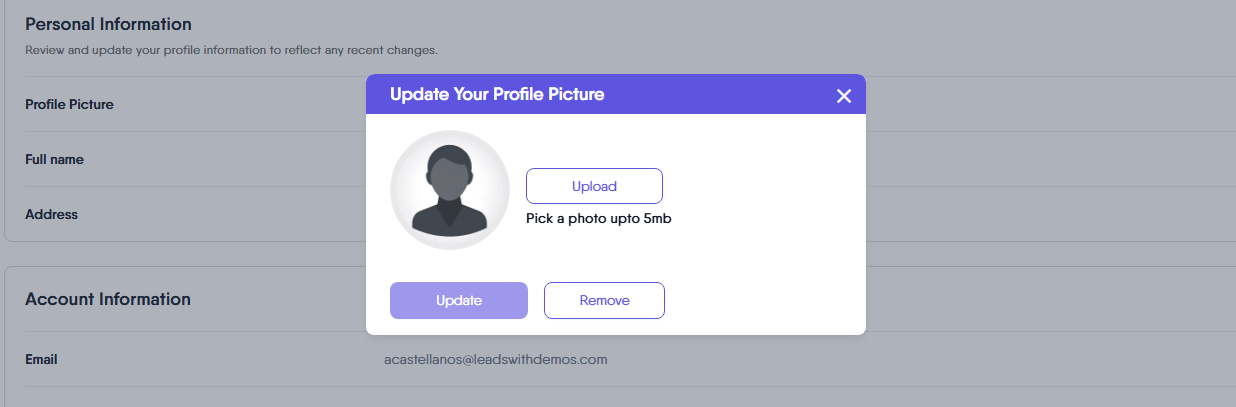
Task: Click the empty purple dialog header bar area
Action: 720,95
